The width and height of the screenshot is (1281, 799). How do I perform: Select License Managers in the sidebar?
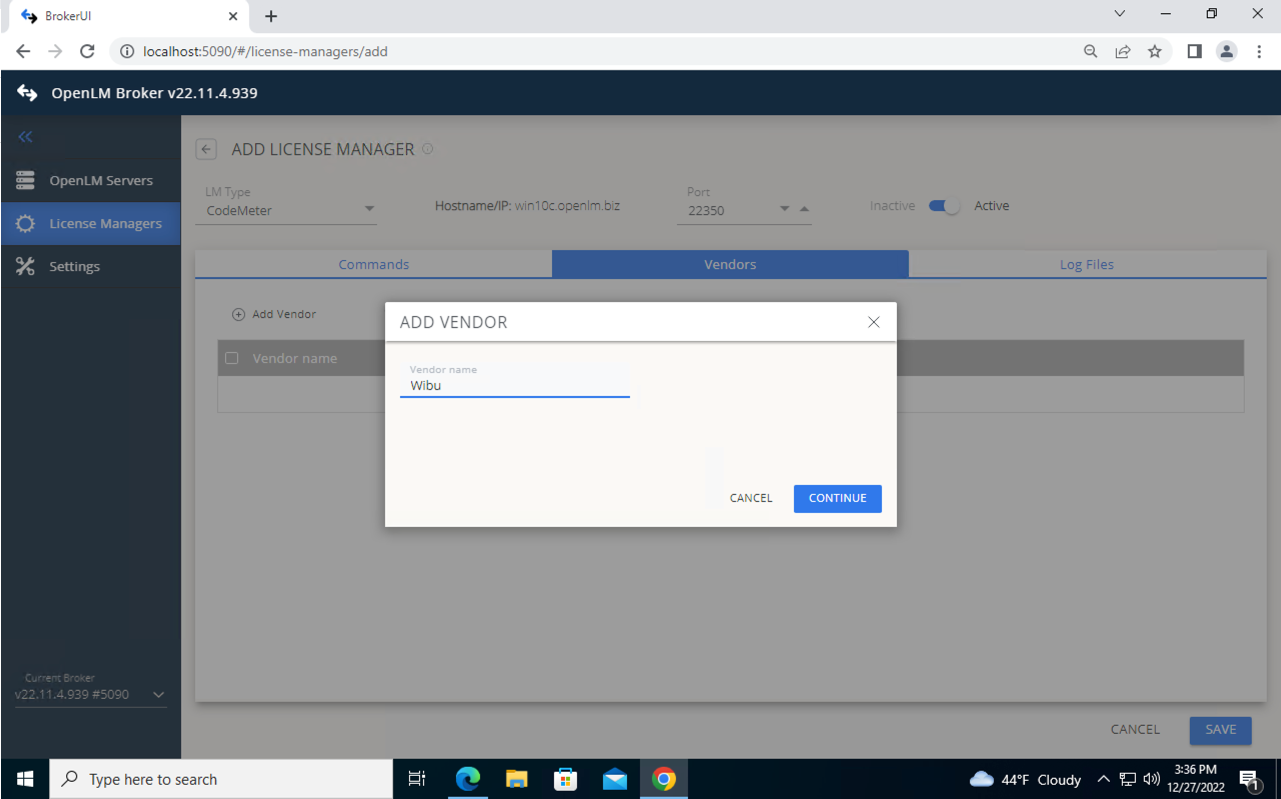click(x=105, y=223)
